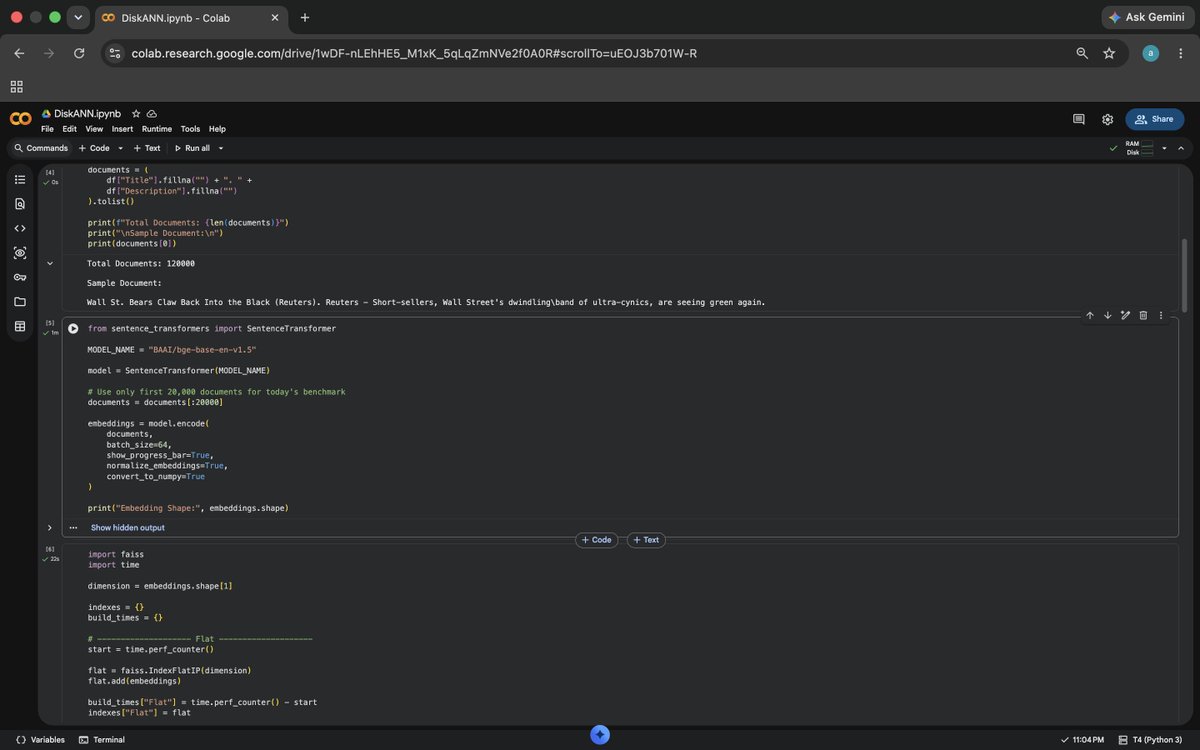Insert code cell via floating + Code button

pos(596,540)
